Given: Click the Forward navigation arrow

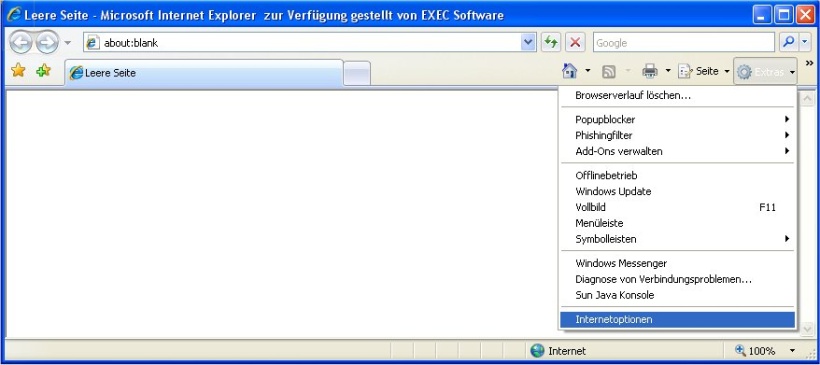Looking at the screenshot, I should coord(48,42).
